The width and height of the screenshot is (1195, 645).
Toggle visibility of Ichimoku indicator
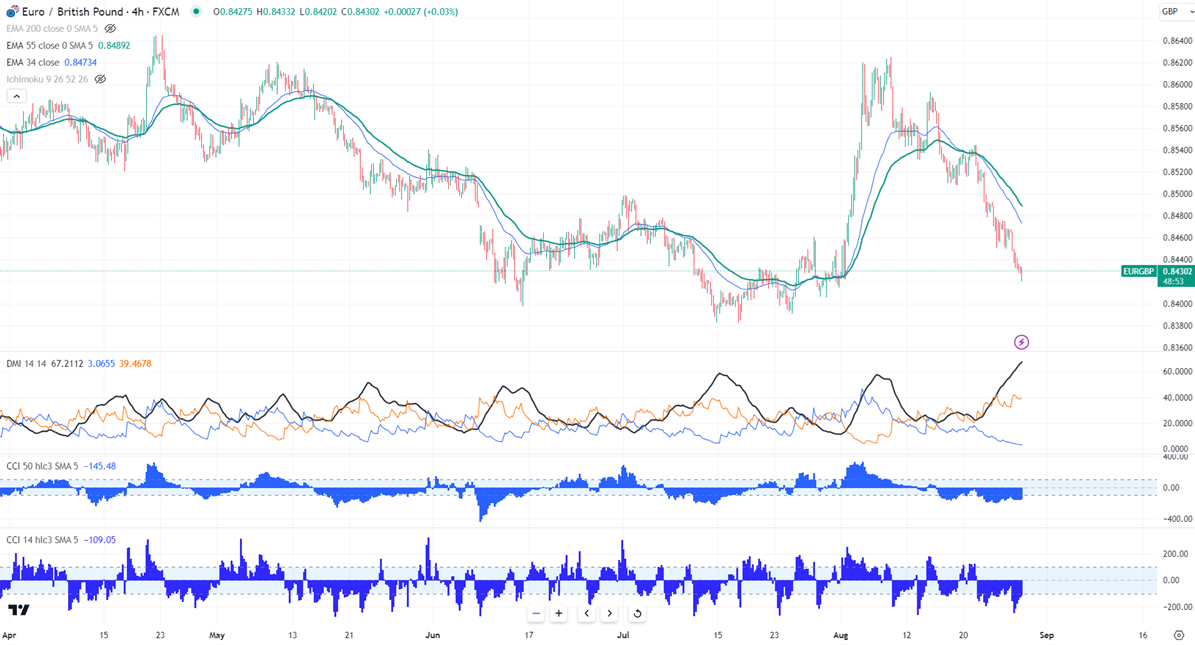(x=100, y=79)
